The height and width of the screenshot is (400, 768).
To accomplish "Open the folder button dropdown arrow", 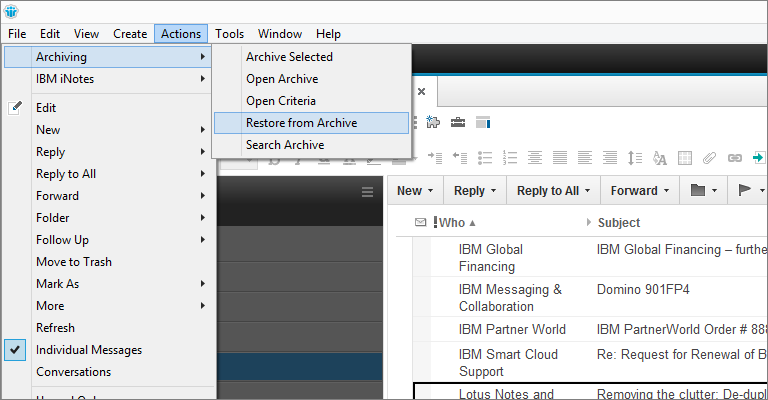I will (x=714, y=190).
